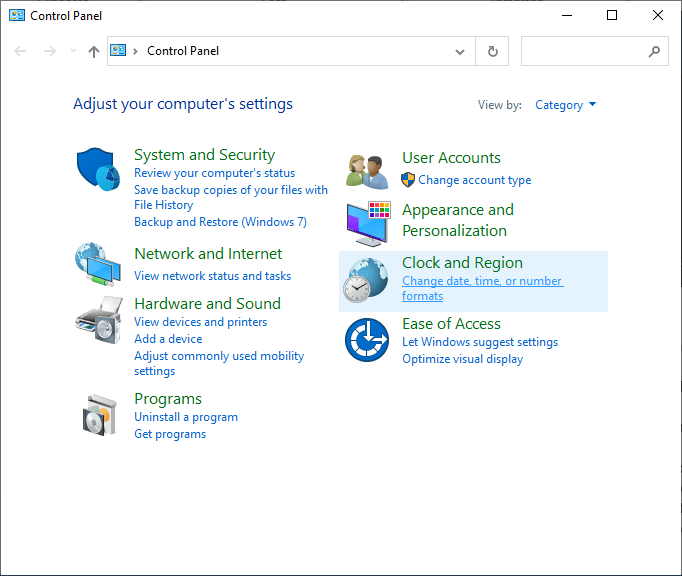Go up one level with up arrow

[x=94, y=51]
